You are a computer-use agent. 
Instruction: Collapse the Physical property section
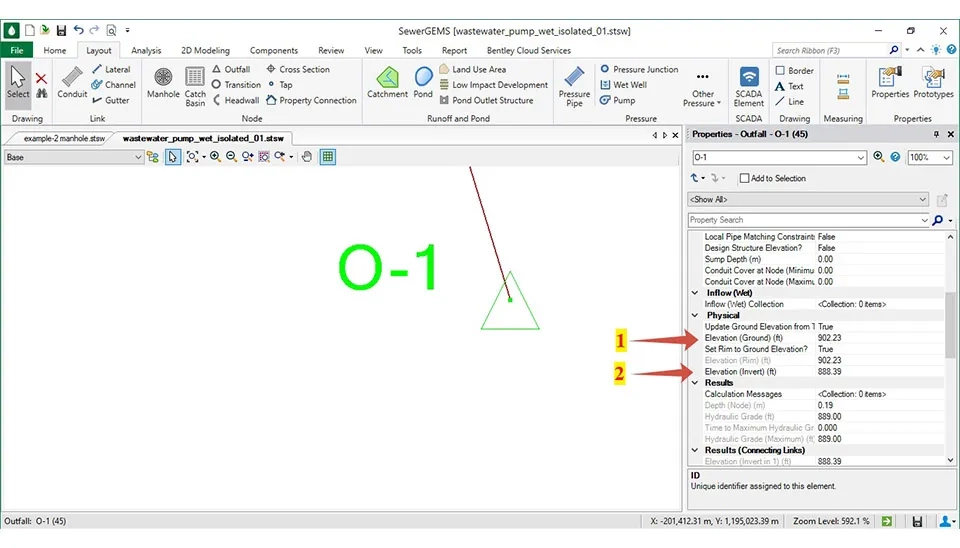[x=696, y=315]
